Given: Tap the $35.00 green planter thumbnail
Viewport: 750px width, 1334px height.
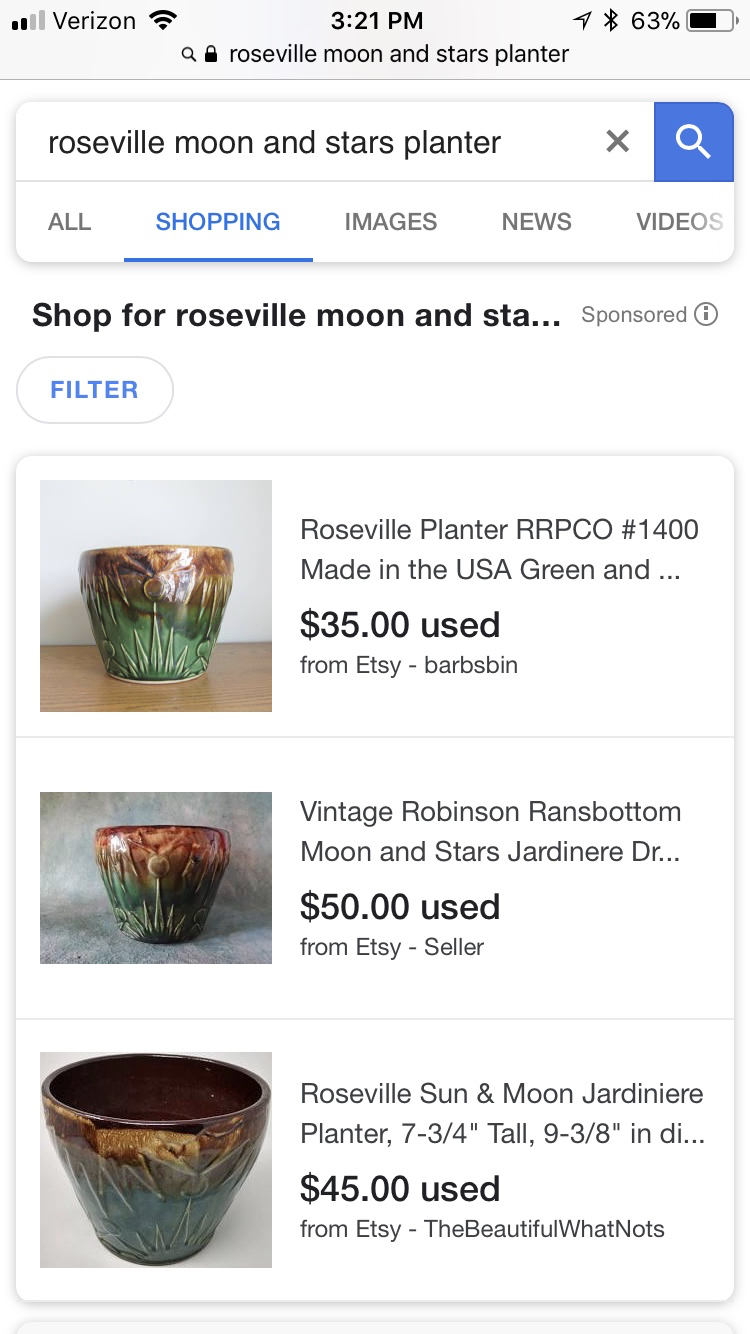Looking at the screenshot, I should click(x=156, y=596).
